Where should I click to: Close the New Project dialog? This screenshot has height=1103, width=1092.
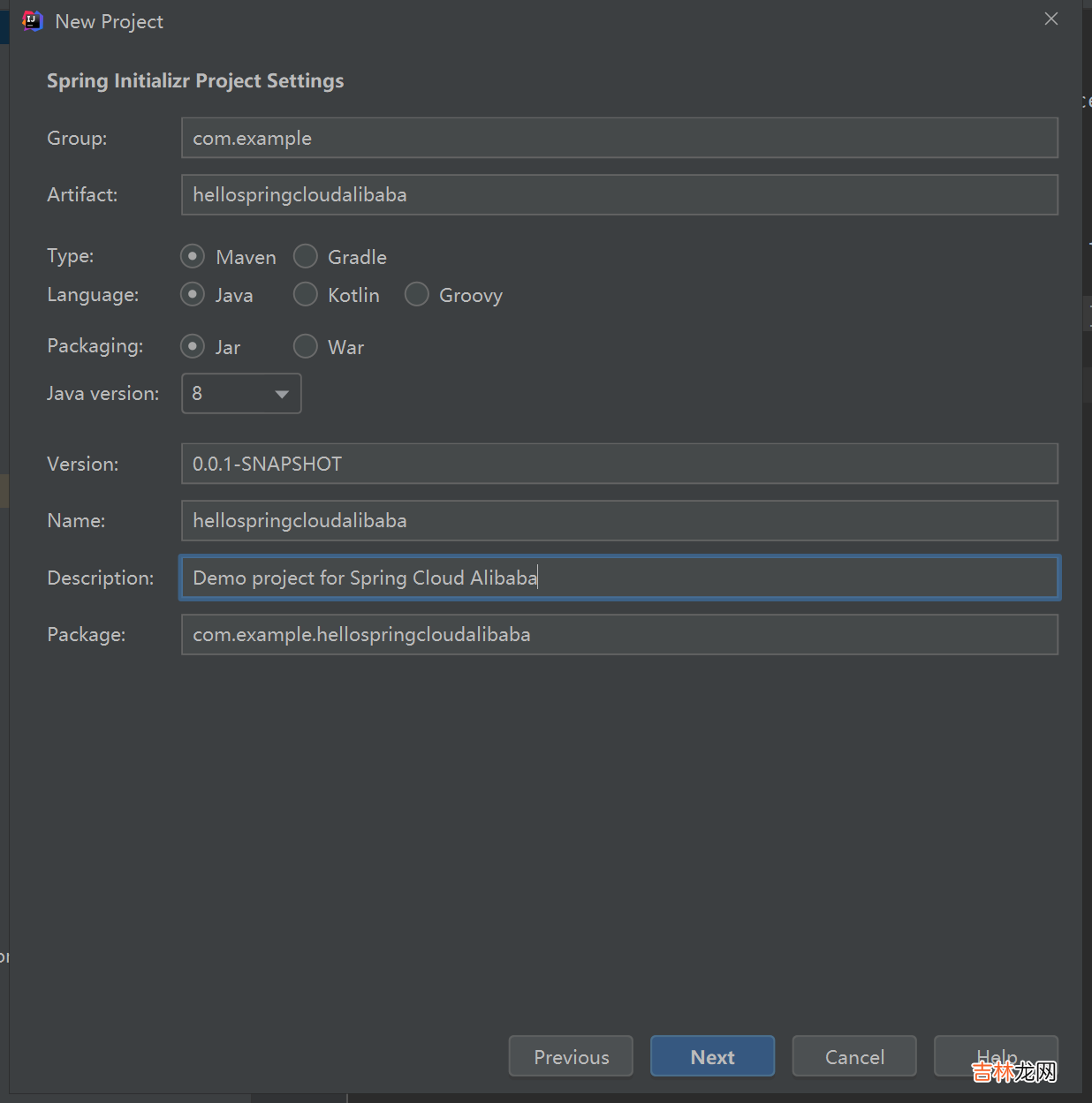point(1050,19)
